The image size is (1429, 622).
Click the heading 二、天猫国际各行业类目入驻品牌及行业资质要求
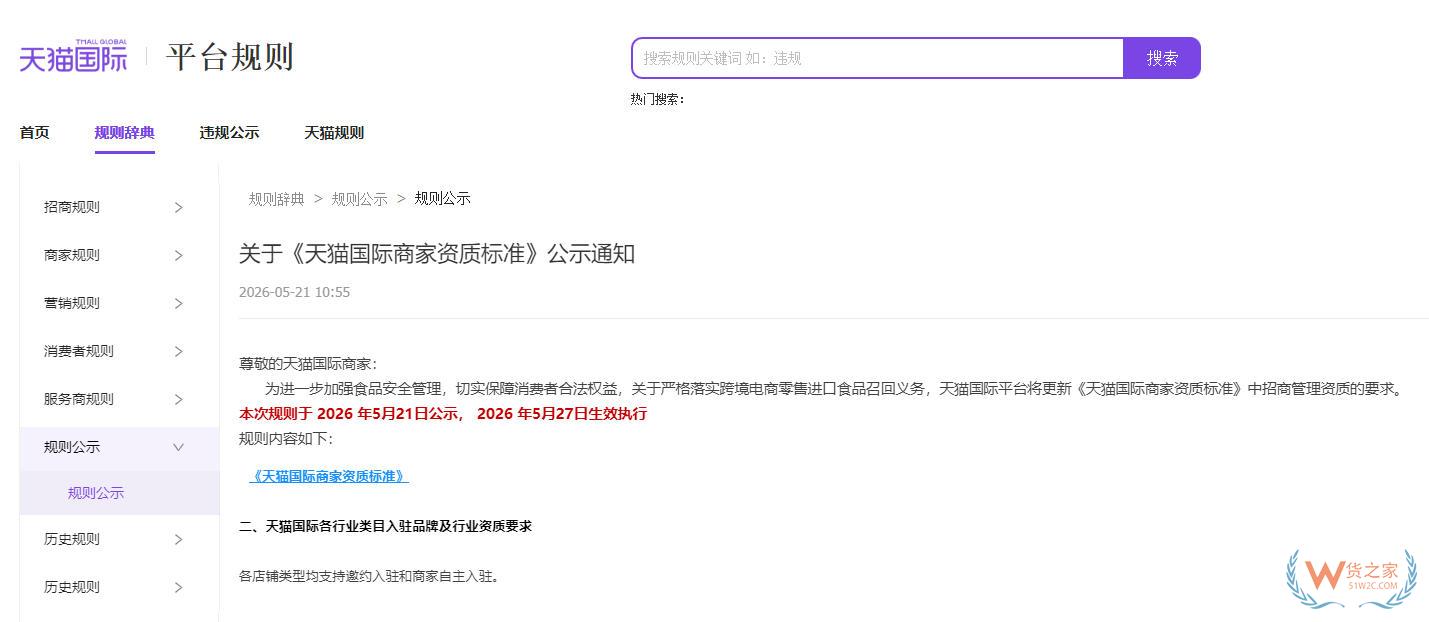pos(385,526)
